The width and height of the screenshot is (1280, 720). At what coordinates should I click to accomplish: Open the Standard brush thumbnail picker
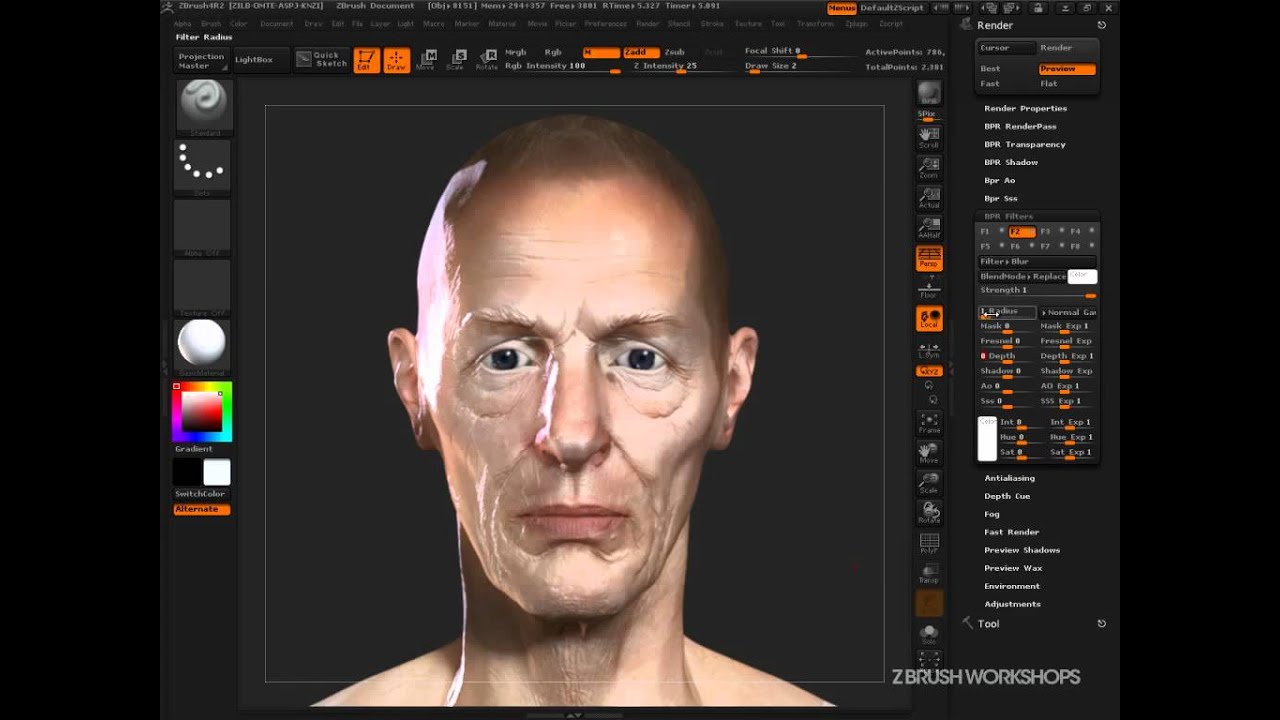tap(204, 107)
